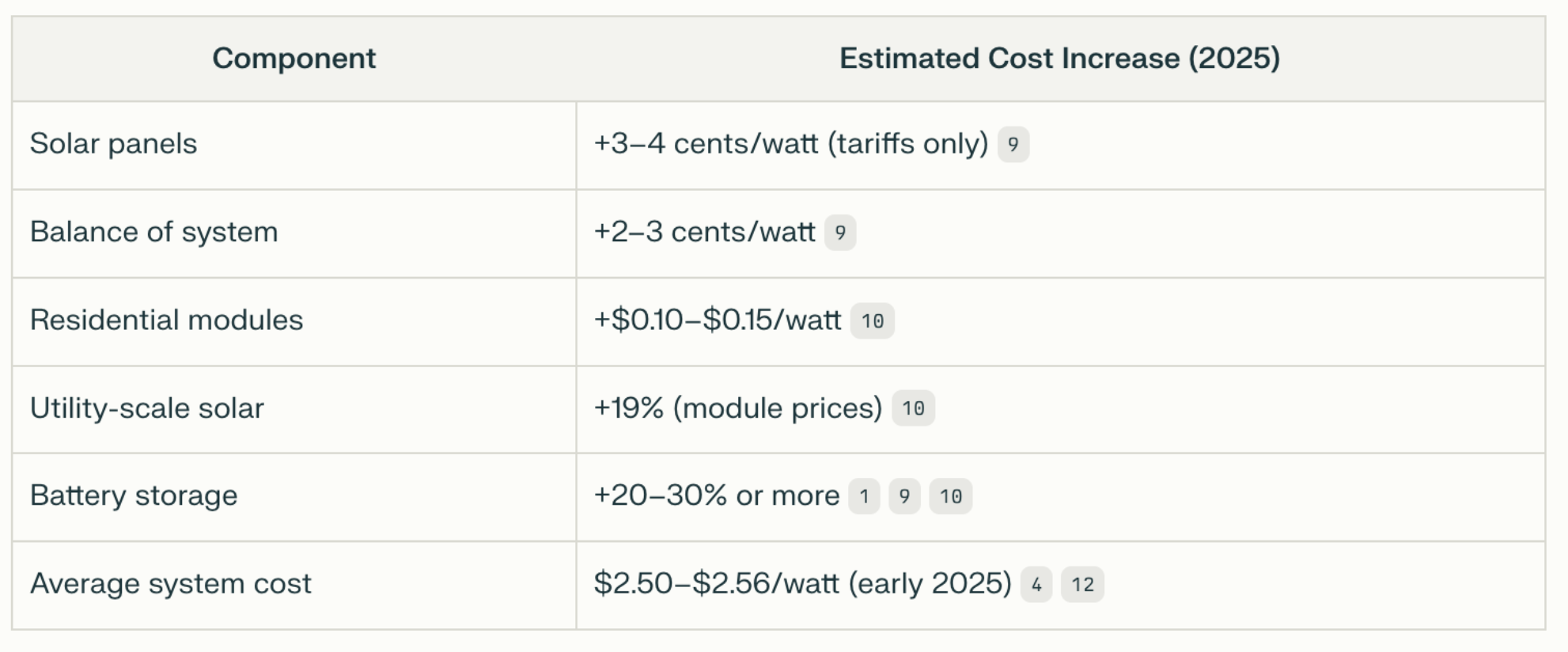Open citation 10 next to Residential modules cost
The height and width of the screenshot is (652, 1568).
pos(873,320)
